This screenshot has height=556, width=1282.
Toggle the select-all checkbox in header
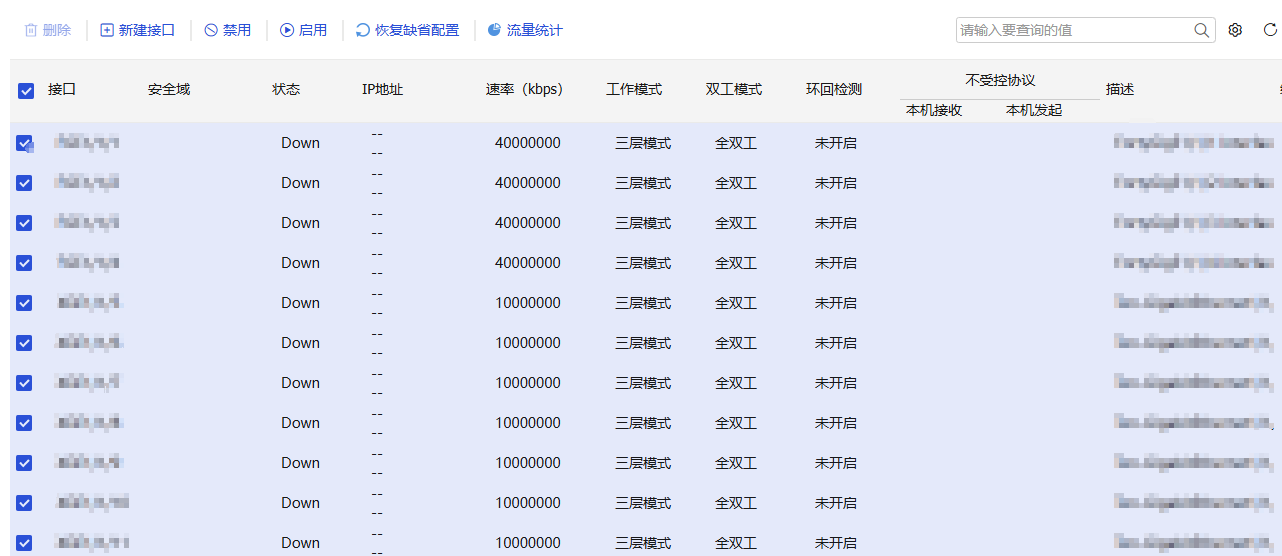(26, 90)
